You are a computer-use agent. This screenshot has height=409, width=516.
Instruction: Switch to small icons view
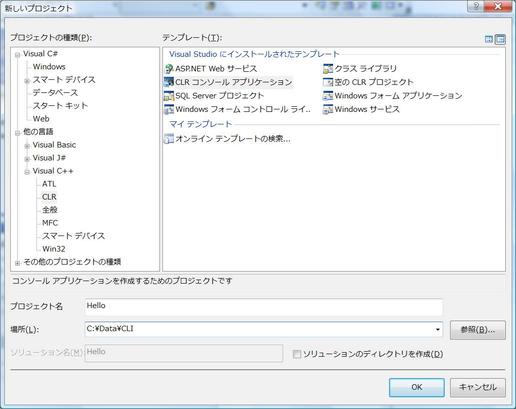[500, 39]
